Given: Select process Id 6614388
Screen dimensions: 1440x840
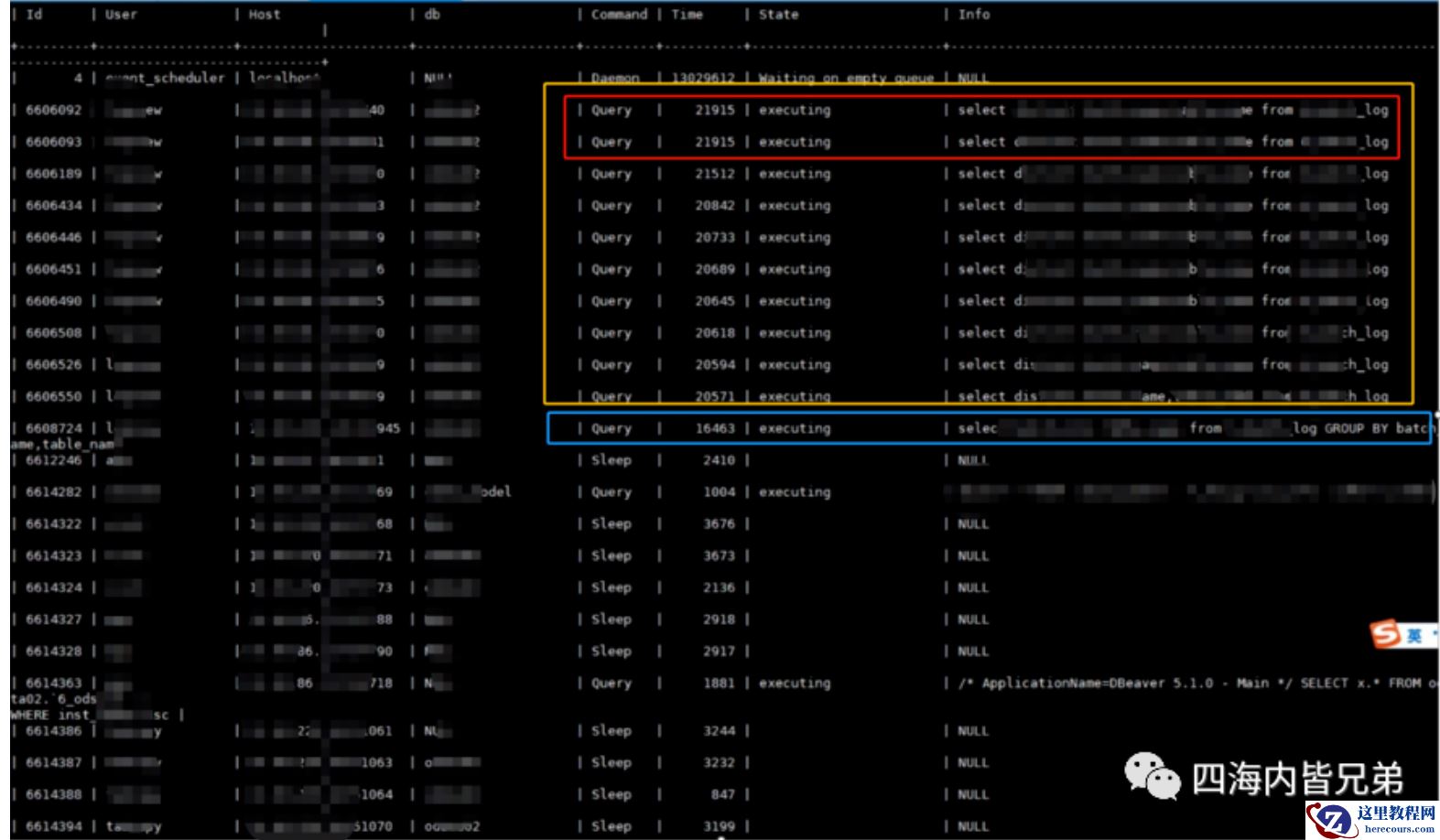Looking at the screenshot, I should click(53, 794).
